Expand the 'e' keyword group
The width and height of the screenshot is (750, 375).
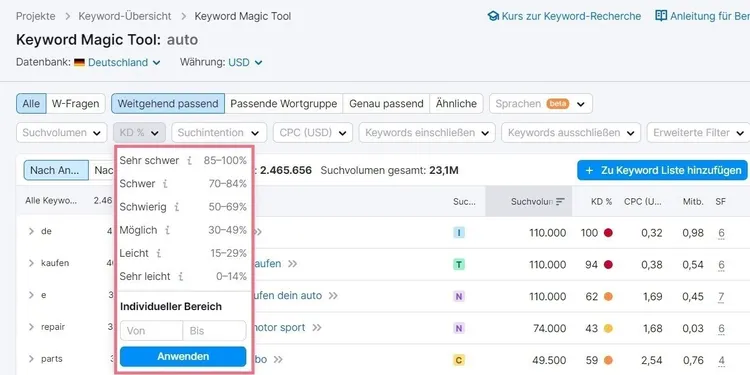click(x=31, y=295)
